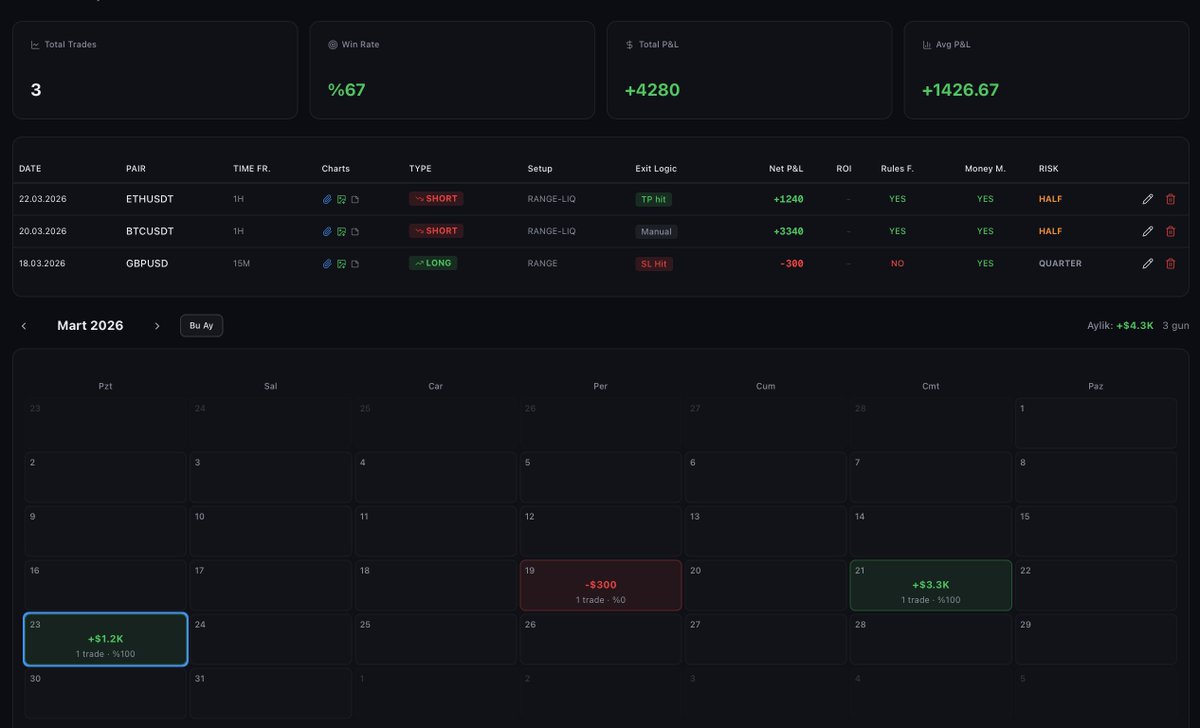Edit the ETHUSDT trade with the pencil icon
The image size is (1200, 728).
pos(1148,199)
